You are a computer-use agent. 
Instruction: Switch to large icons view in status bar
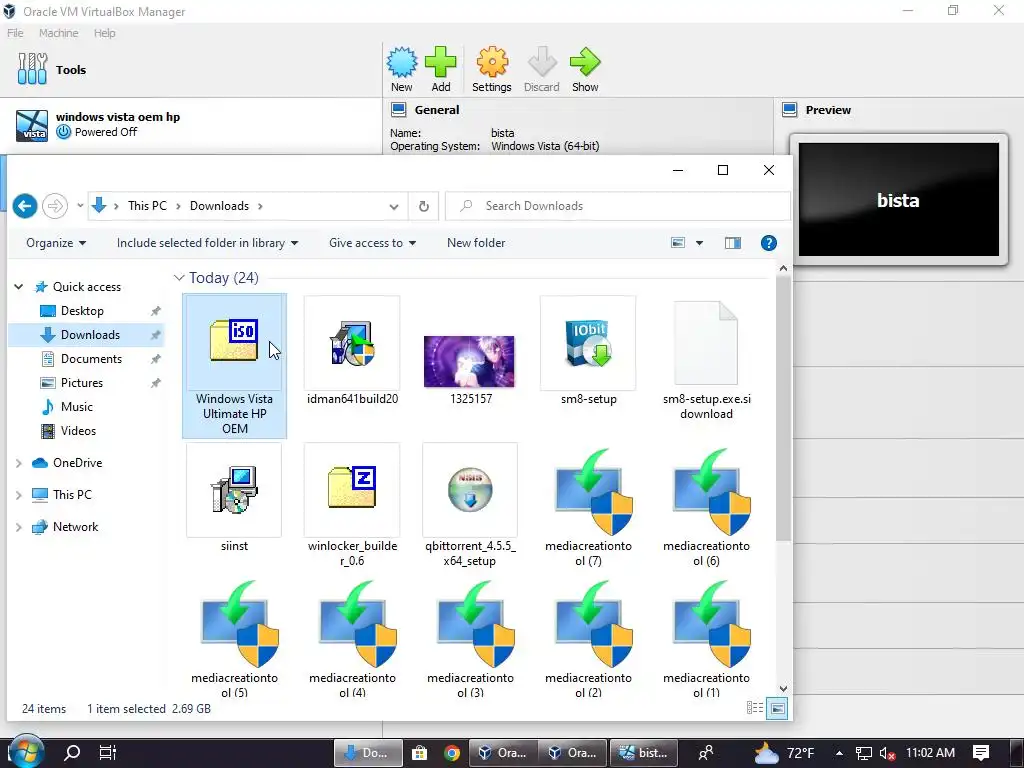click(776, 708)
